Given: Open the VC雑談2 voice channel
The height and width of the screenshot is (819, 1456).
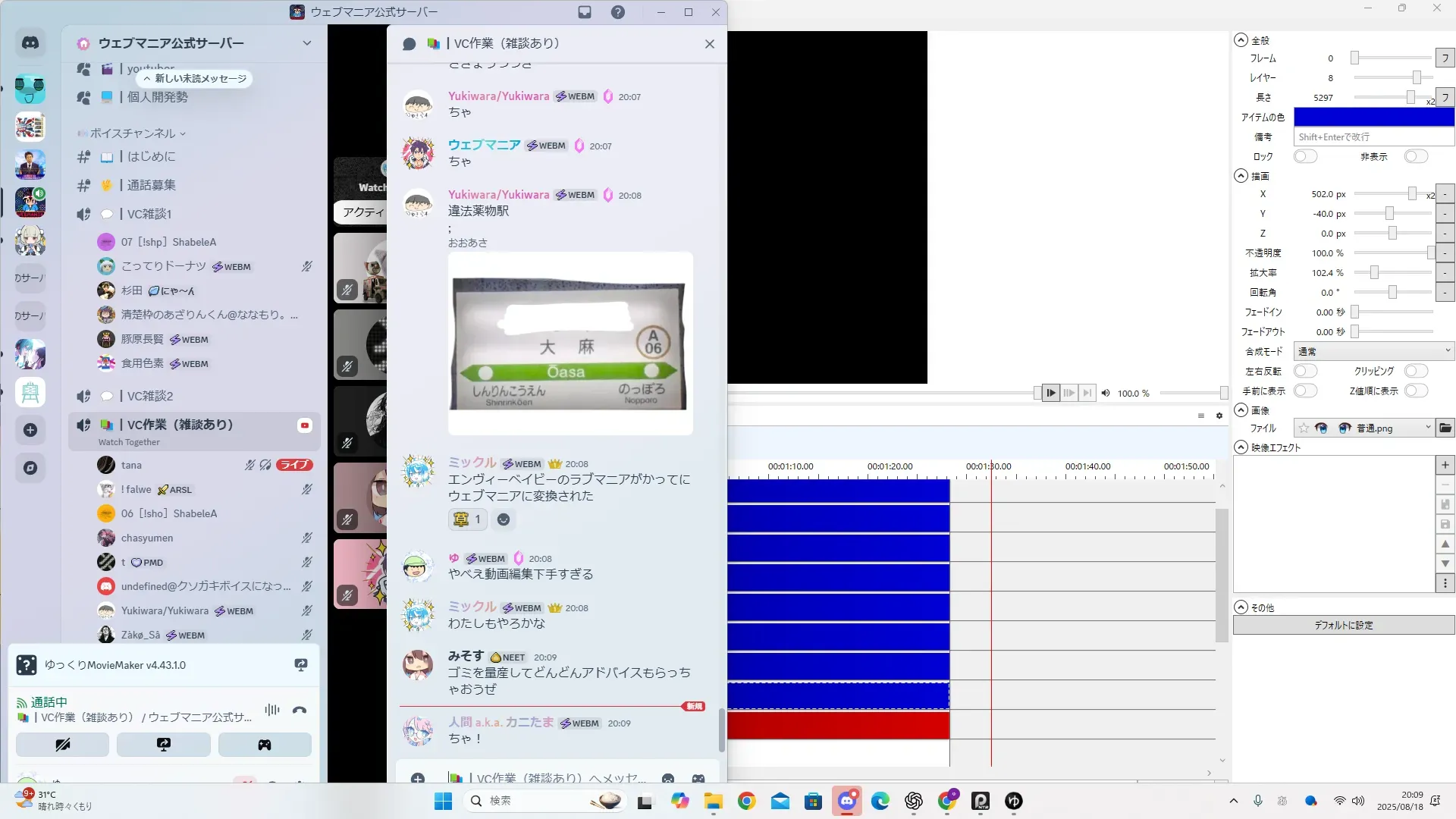Looking at the screenshot, I should tap(150, 396).
